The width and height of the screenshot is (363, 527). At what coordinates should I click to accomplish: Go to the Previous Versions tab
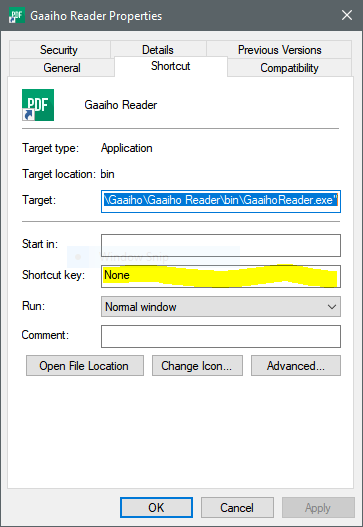279,50
